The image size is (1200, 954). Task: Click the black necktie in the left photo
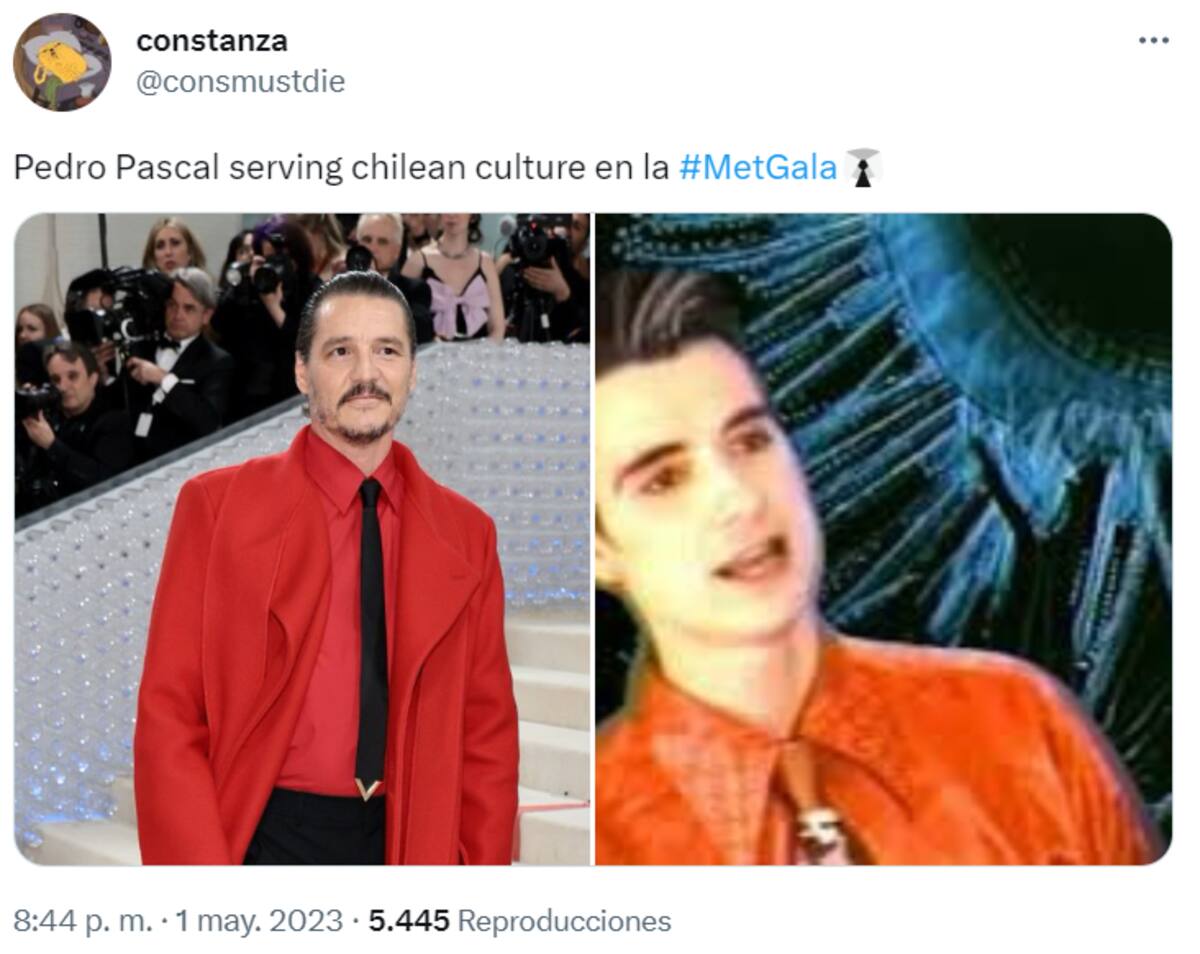[370, 630]
